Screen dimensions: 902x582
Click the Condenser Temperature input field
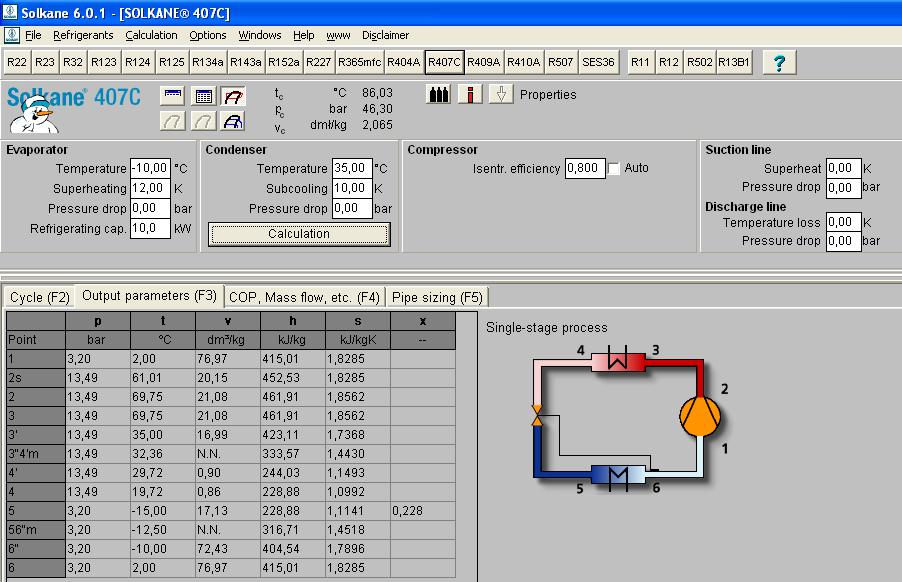click(352, 169)
